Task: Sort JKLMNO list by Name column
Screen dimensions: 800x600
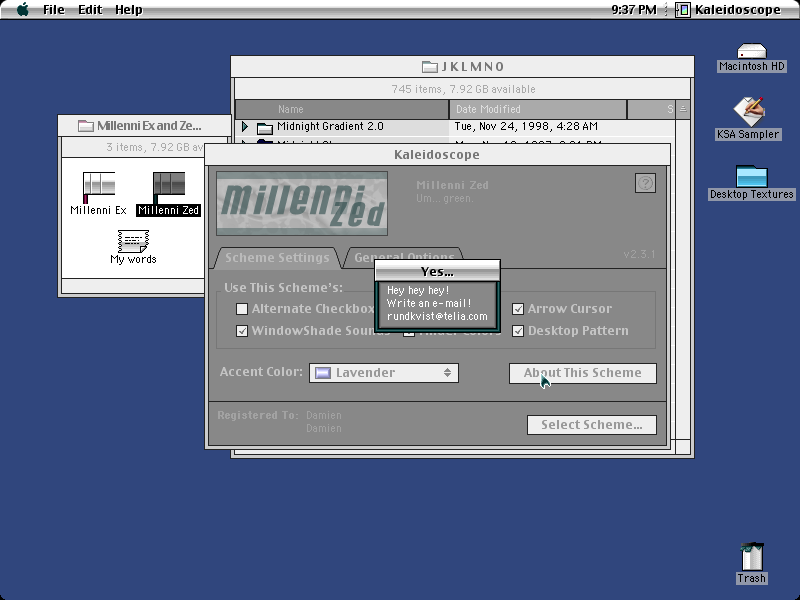Action: [x=342, y=109]
